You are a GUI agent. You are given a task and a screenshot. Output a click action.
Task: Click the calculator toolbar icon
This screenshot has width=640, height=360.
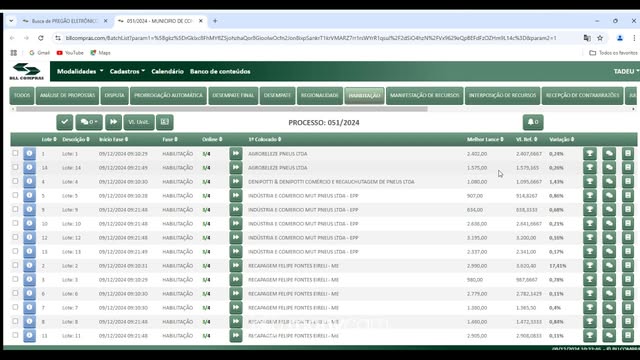pos(164,122)
